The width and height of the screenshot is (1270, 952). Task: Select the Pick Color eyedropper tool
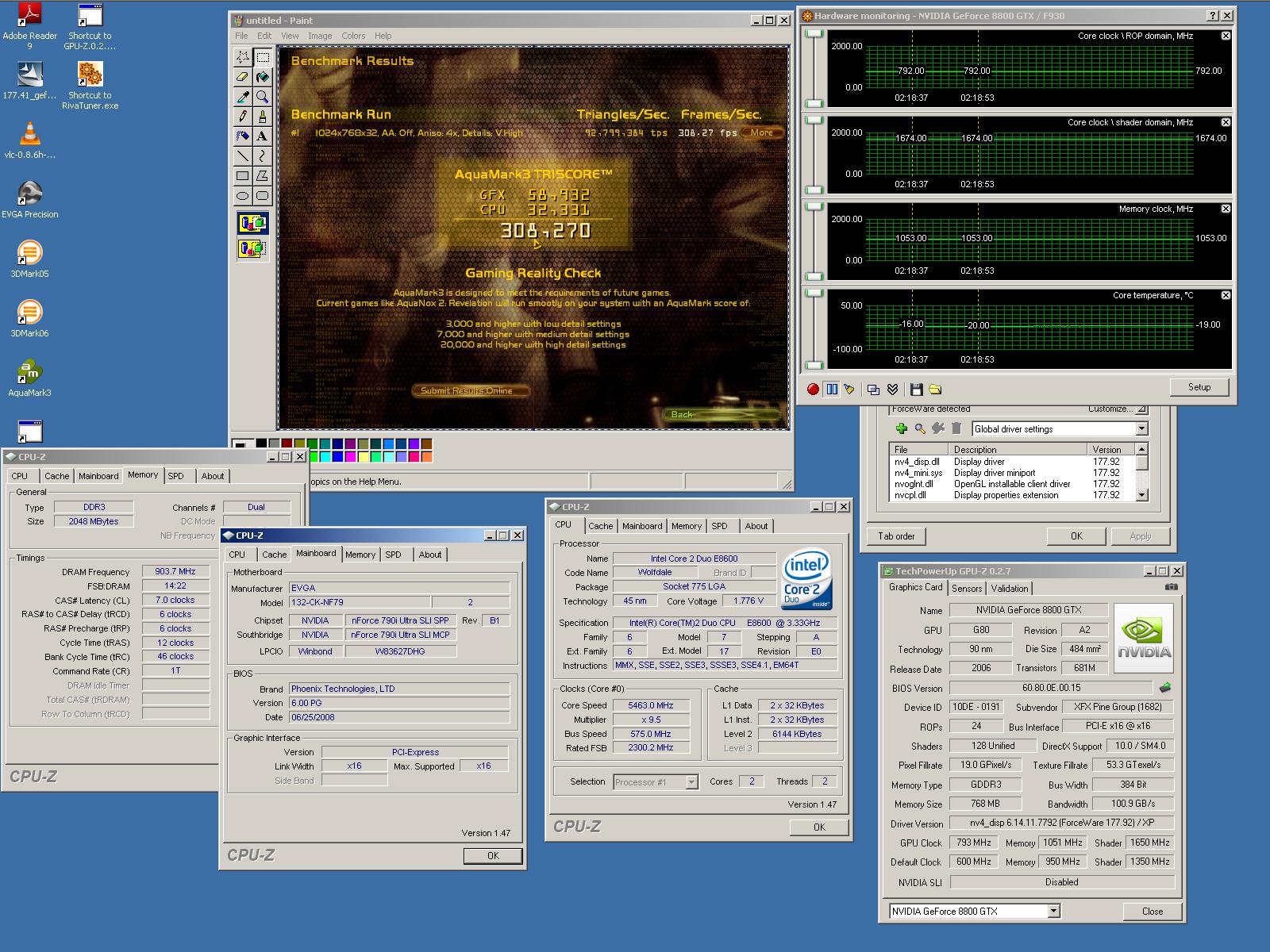pos(242,97)
